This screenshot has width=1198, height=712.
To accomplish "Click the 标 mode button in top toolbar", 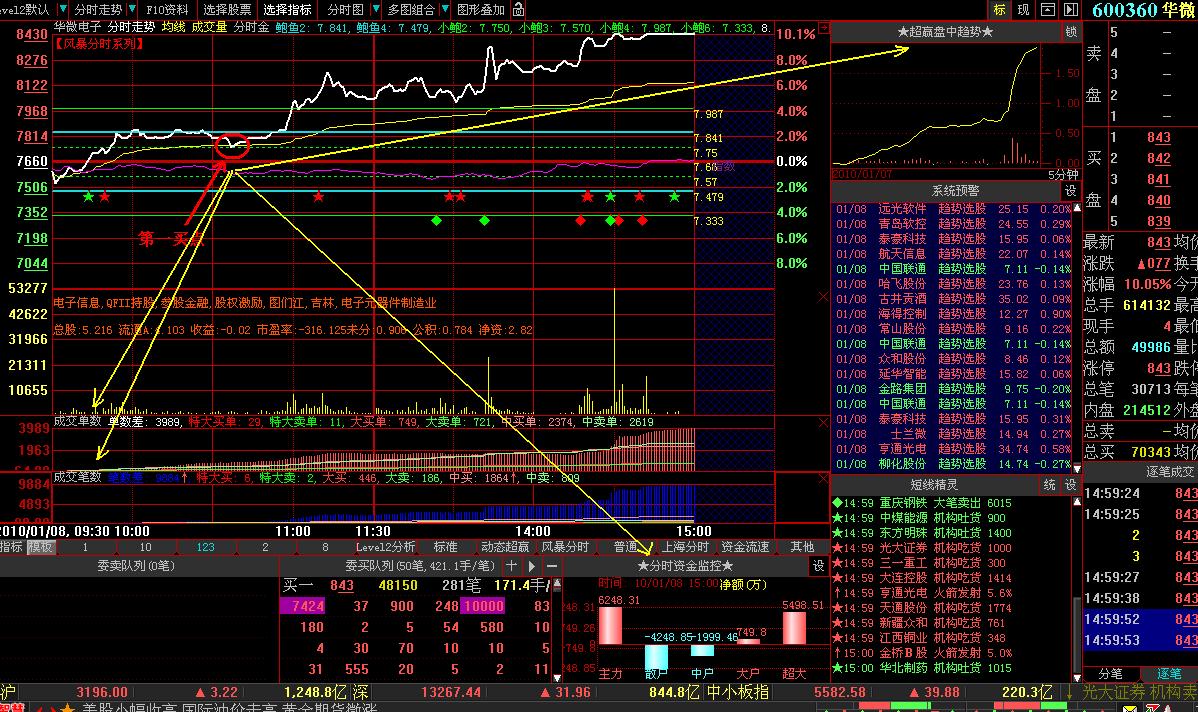I will 999,9.
